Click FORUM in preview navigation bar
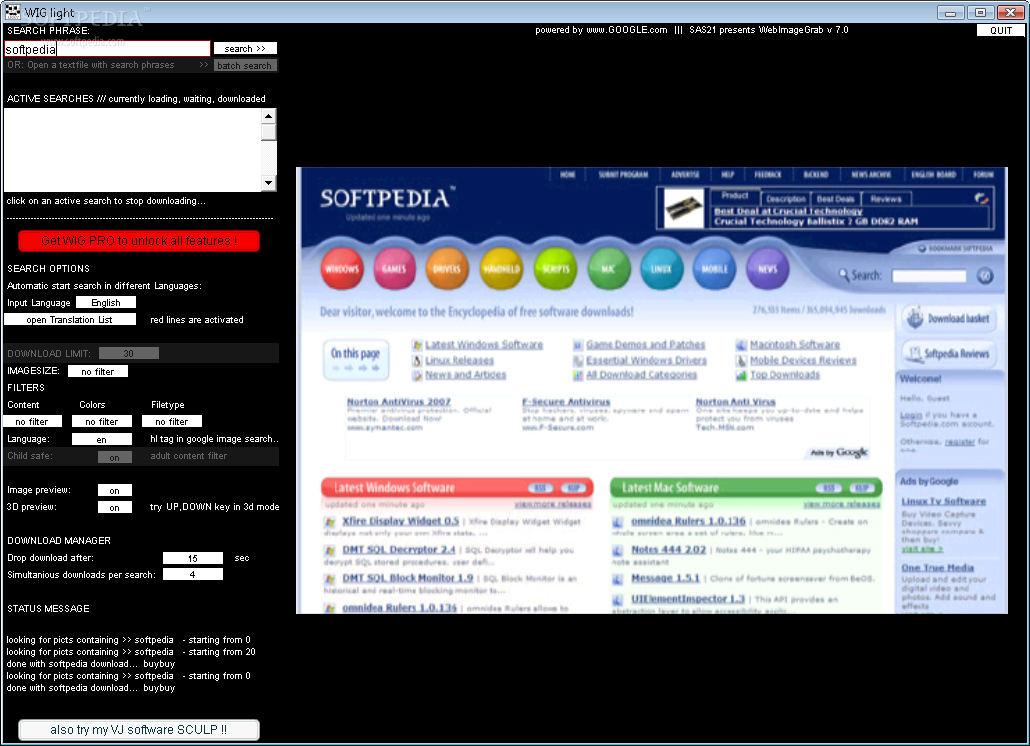This screenshot has height=746, width=1030. click(x=983, y=175)
